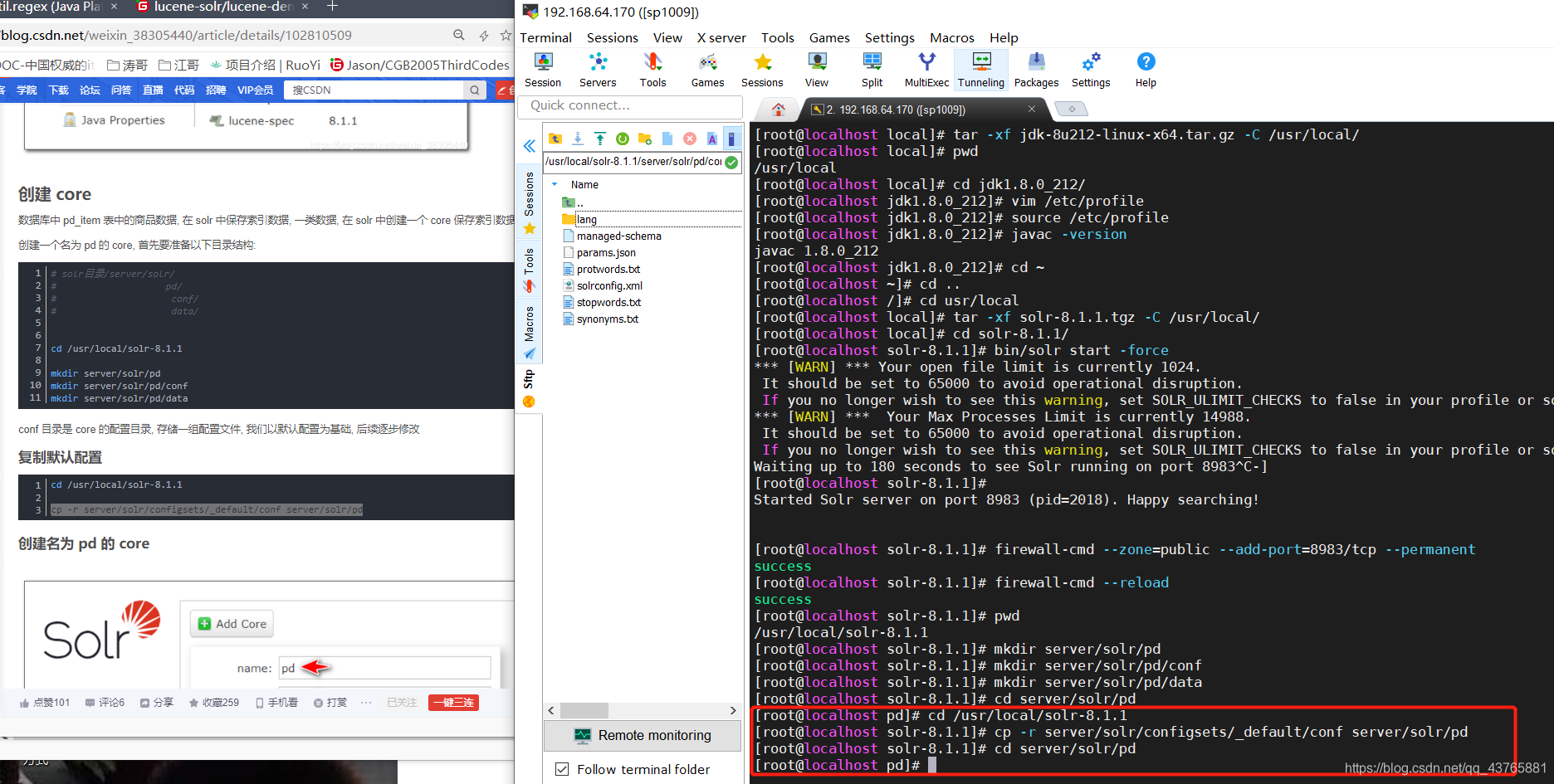Open the RuoYi bookmark in browser bar
1554x784 pixels.
point(265,65)
